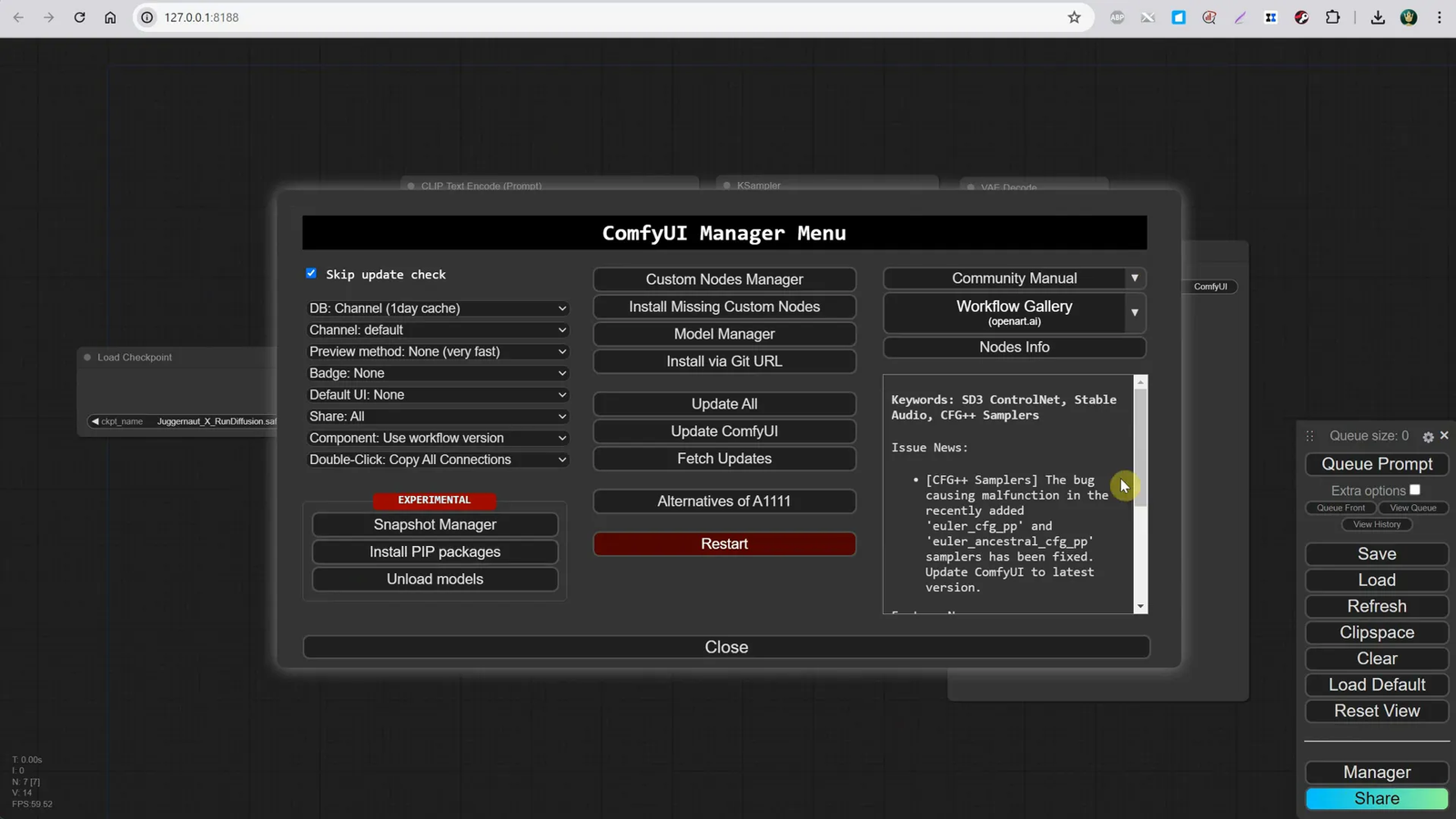Expand the Community Manual dropdown arrow

[x=1135, y=278]
